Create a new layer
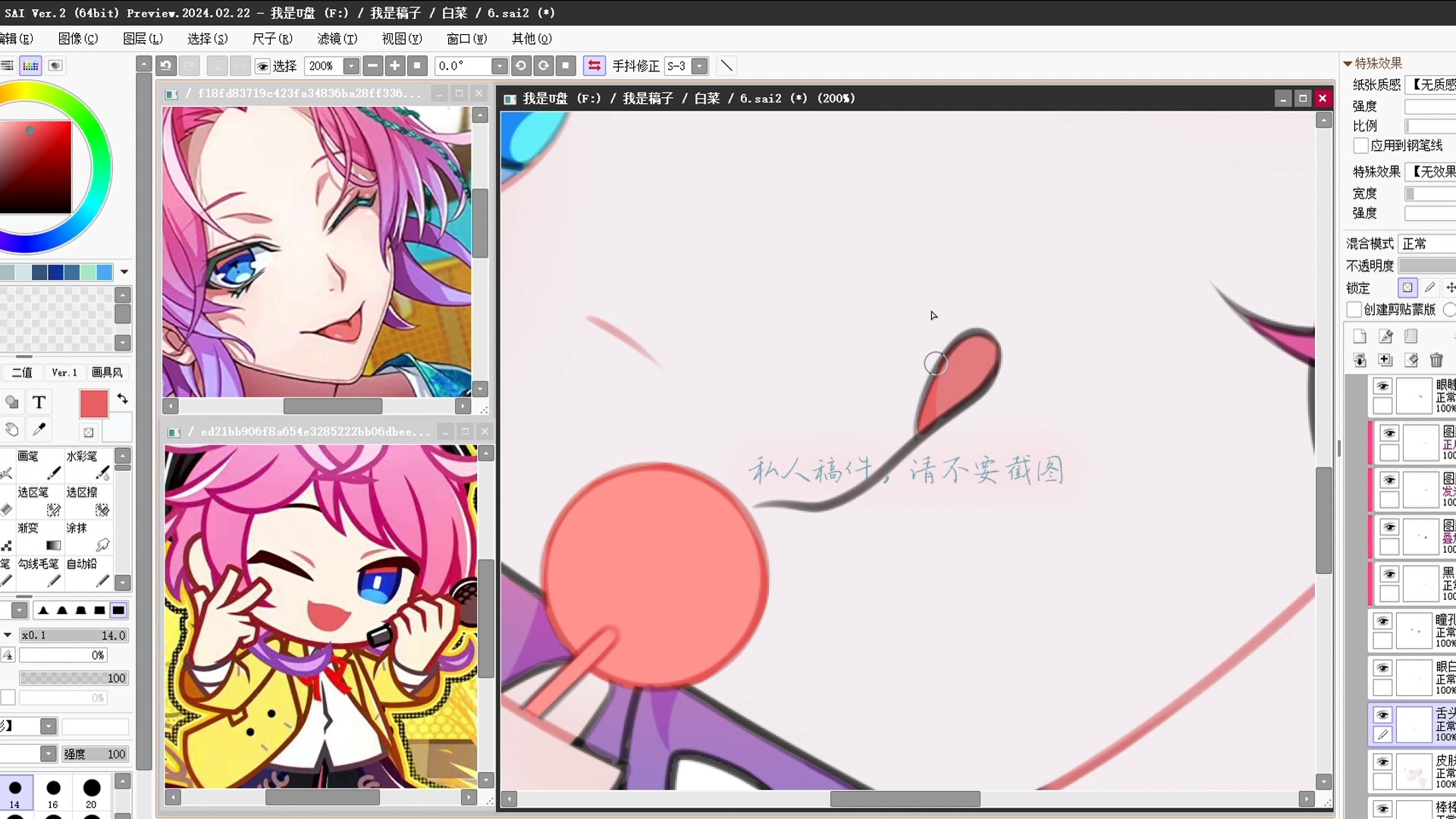 1359,336
